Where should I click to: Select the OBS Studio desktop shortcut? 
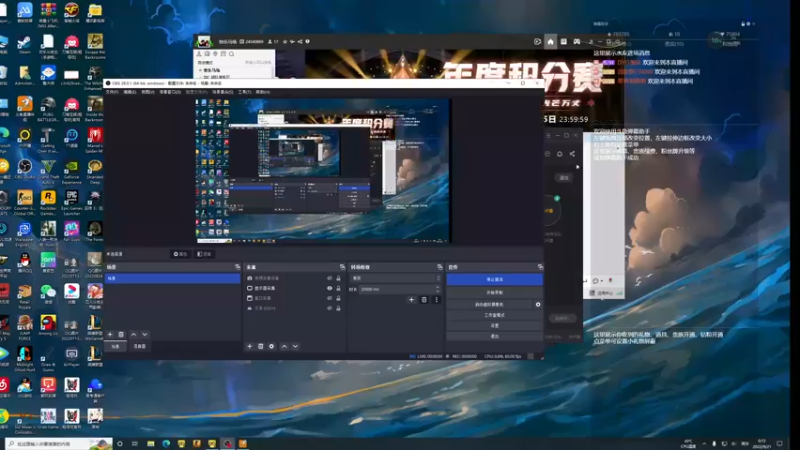[x=24, y=169]
